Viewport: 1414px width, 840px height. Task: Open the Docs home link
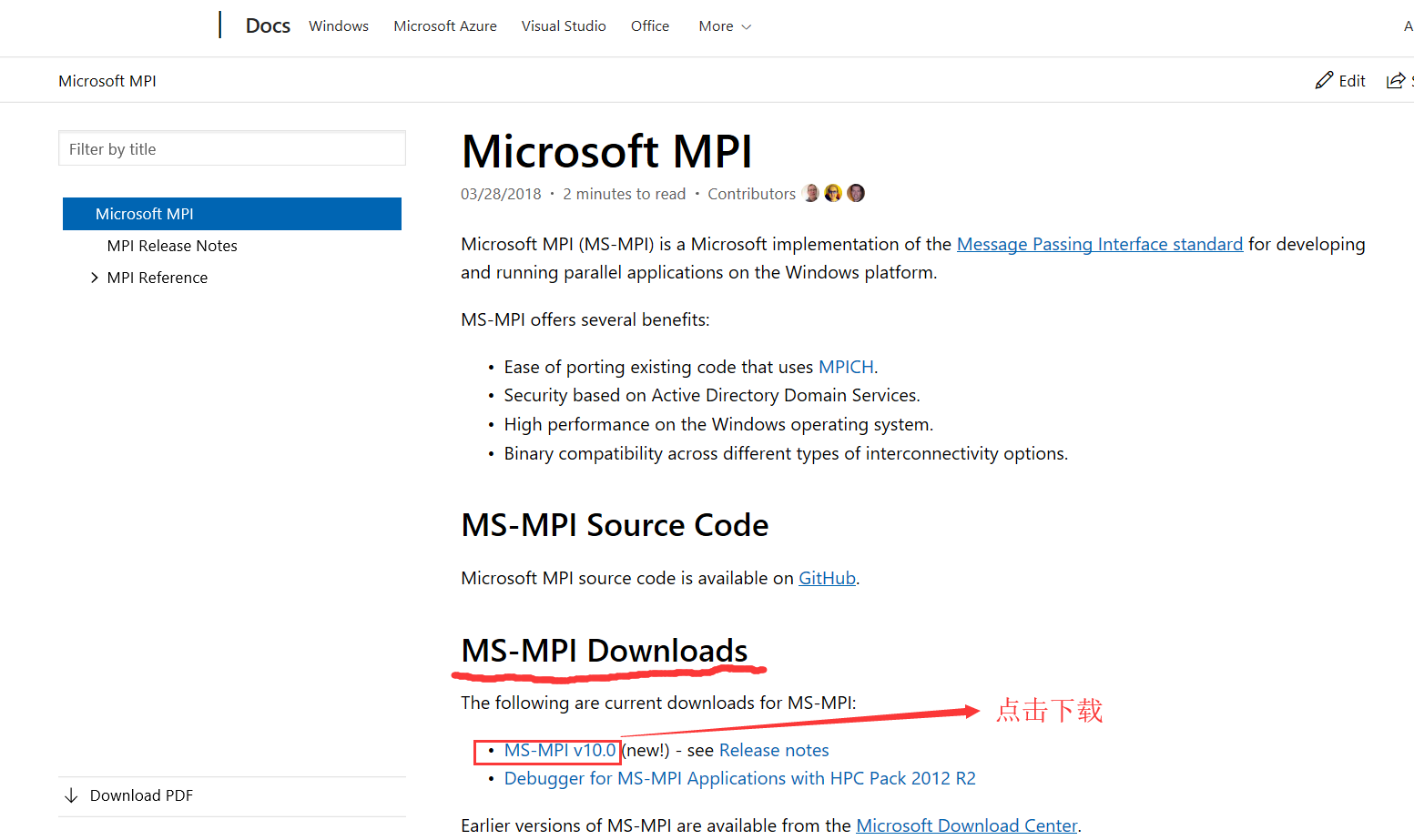268,25
